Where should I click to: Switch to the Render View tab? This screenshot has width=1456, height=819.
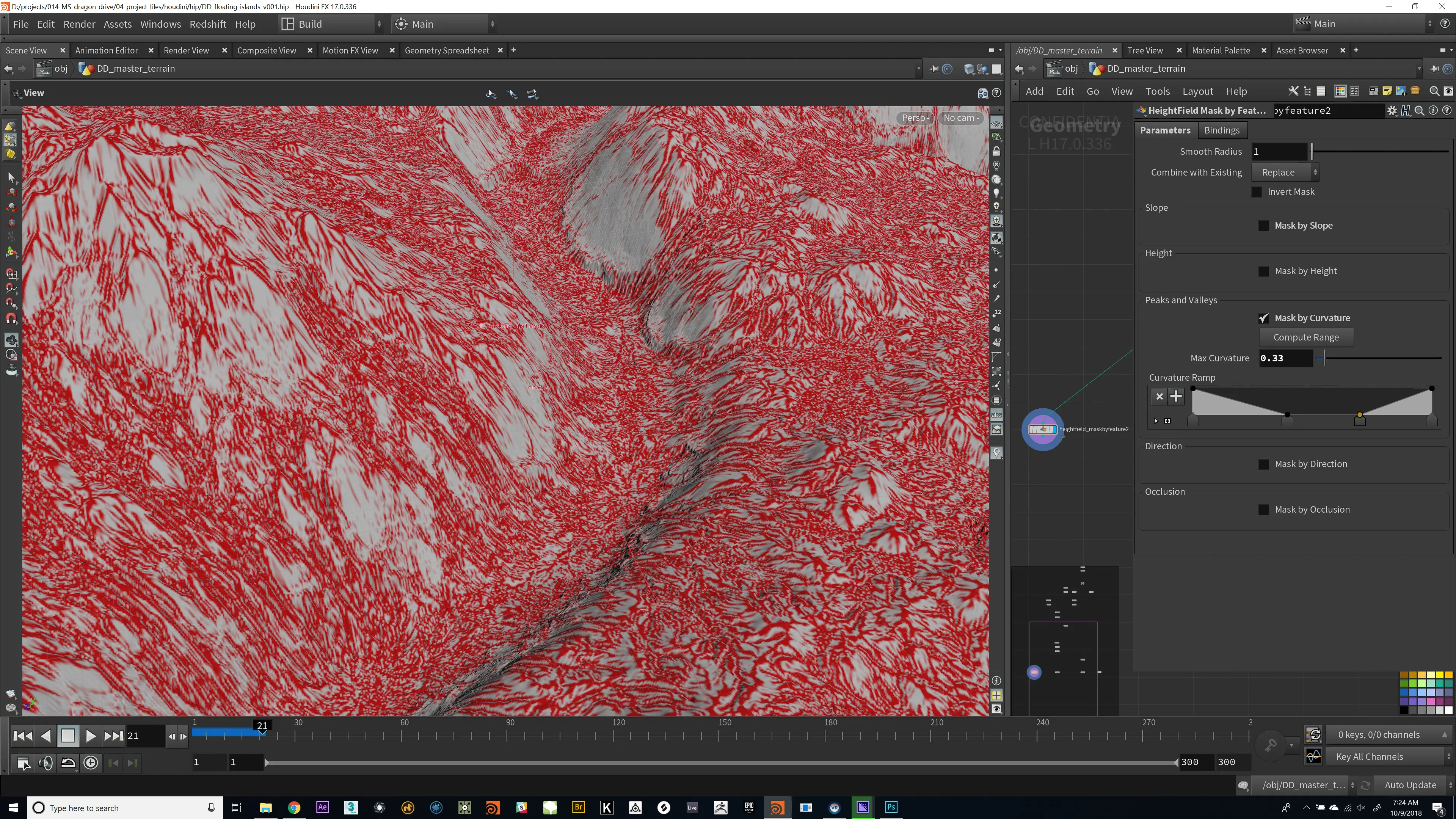(x=186, y=50)
